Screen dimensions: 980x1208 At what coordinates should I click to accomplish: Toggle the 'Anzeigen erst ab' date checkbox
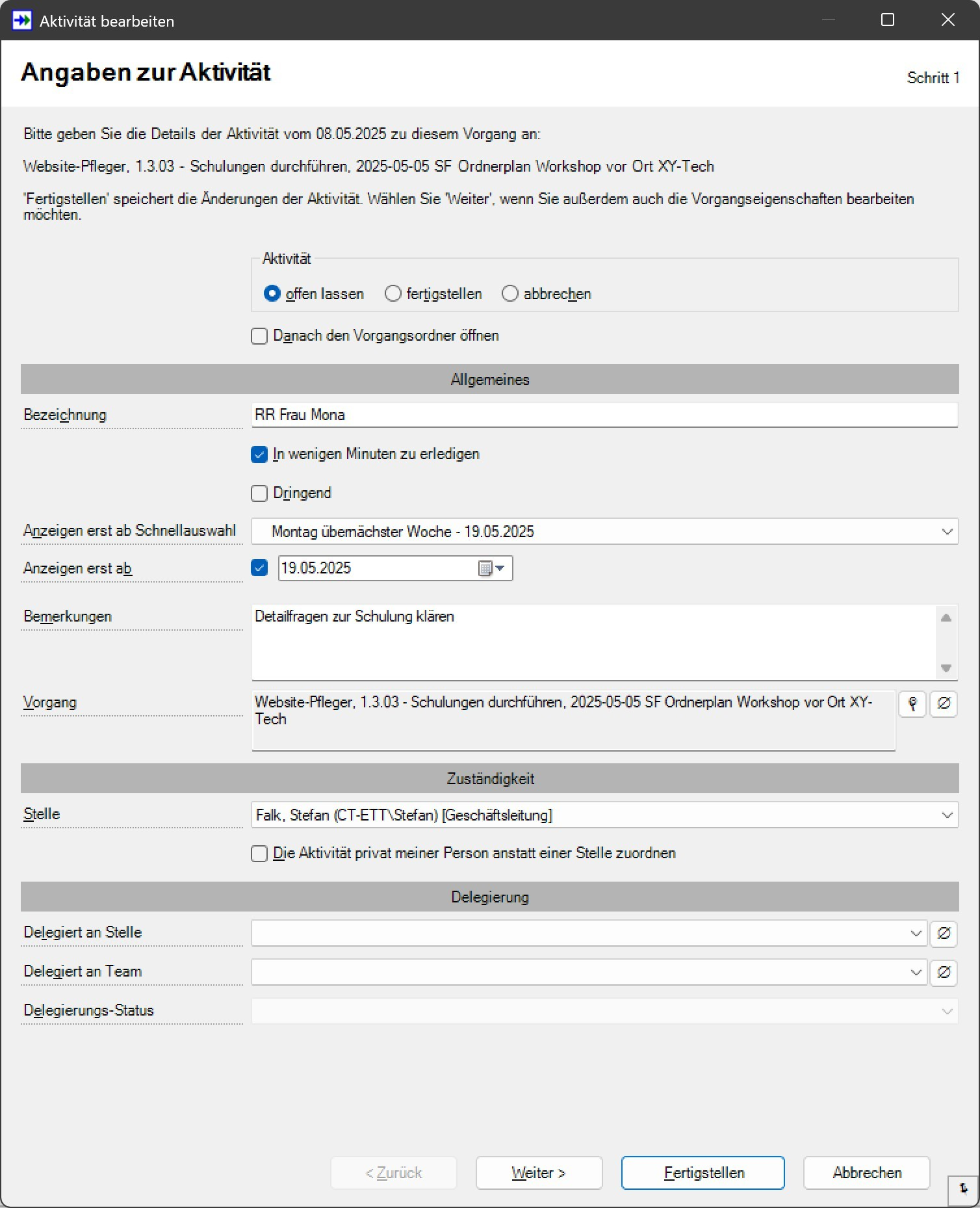[x=259, y=568]
